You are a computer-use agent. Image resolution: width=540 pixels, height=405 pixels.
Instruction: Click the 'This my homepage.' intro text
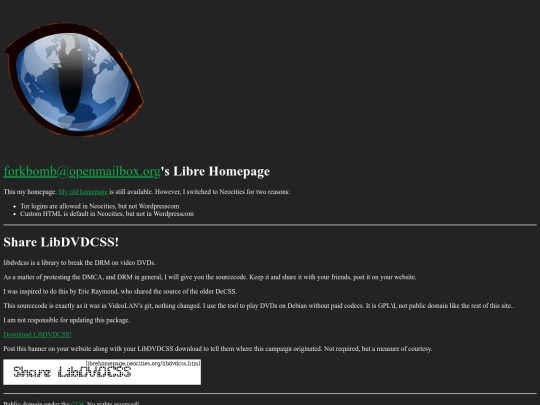pyautogui.click(x=30, y=192)
